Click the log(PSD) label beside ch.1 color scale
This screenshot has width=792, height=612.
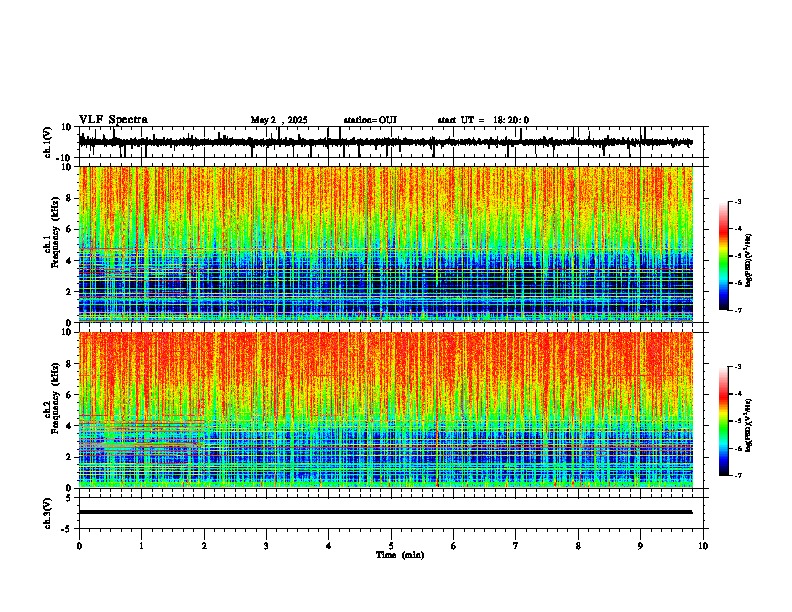[748, 260]
